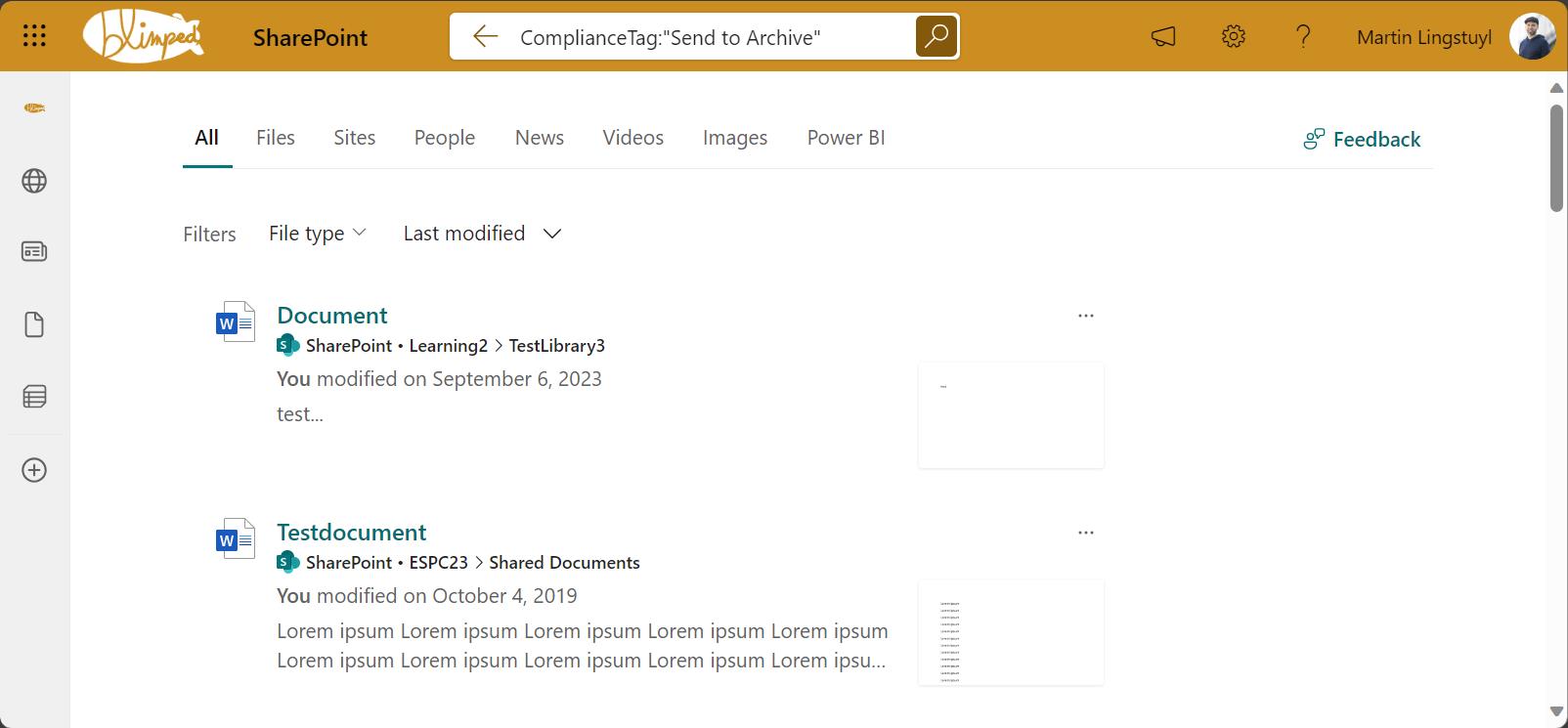Open the TestLibrary3 breadcrumb link
The height and width of the screenshot is (728, 1568).
(x=557, y=346)
